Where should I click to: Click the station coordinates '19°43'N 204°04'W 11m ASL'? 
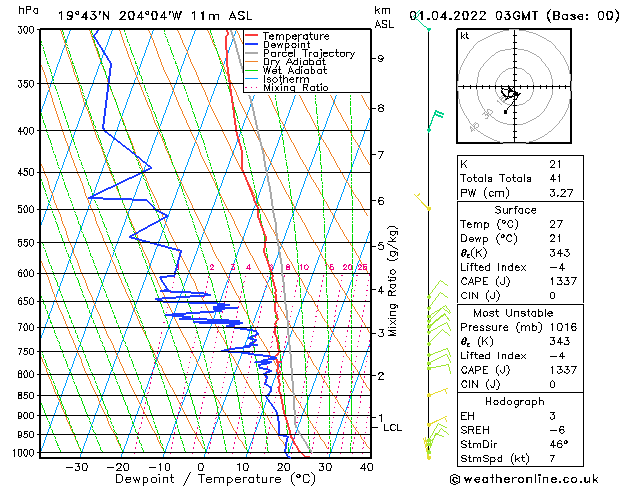coord(155,16)
